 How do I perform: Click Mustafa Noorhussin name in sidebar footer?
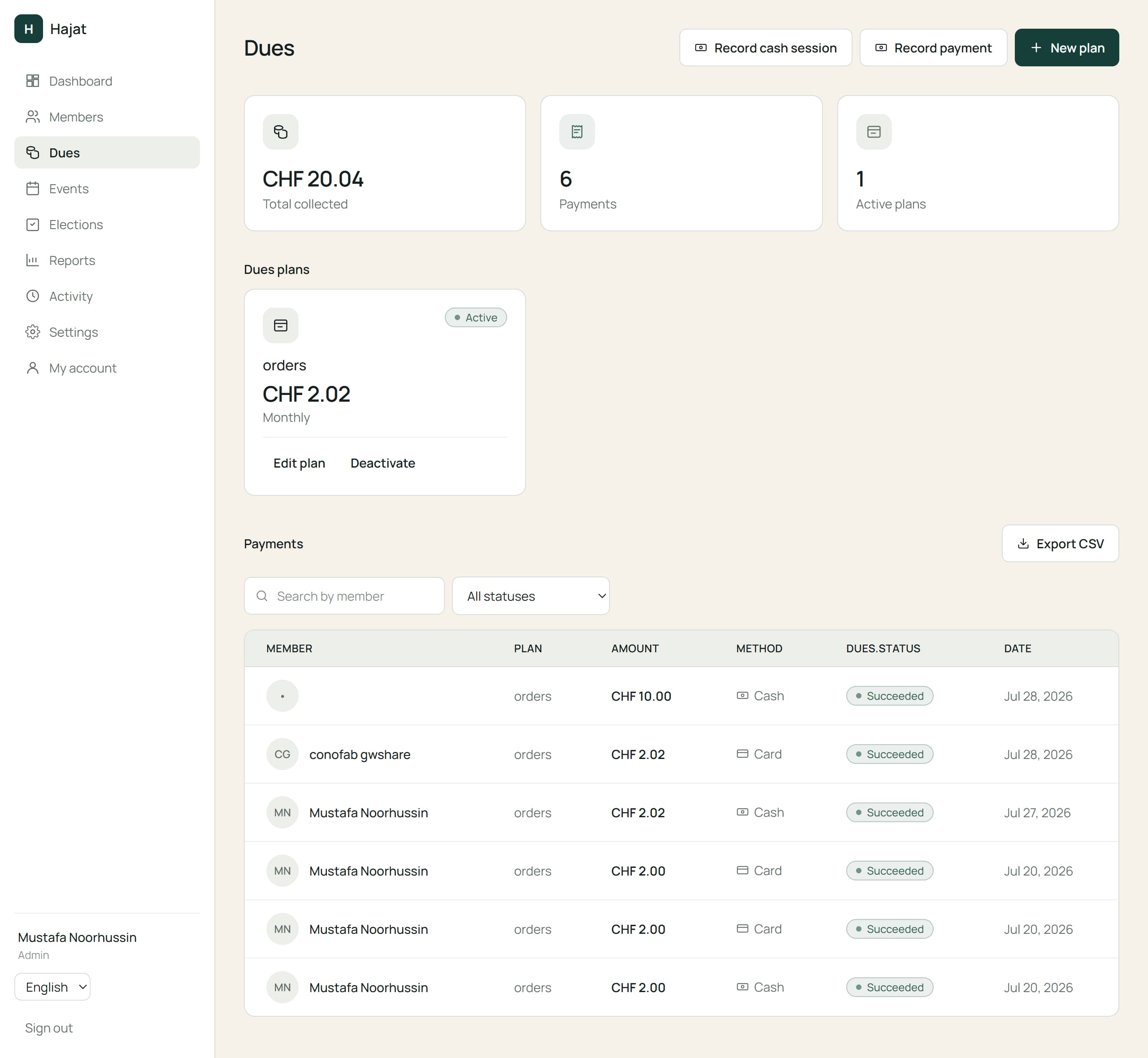(77, 937)
